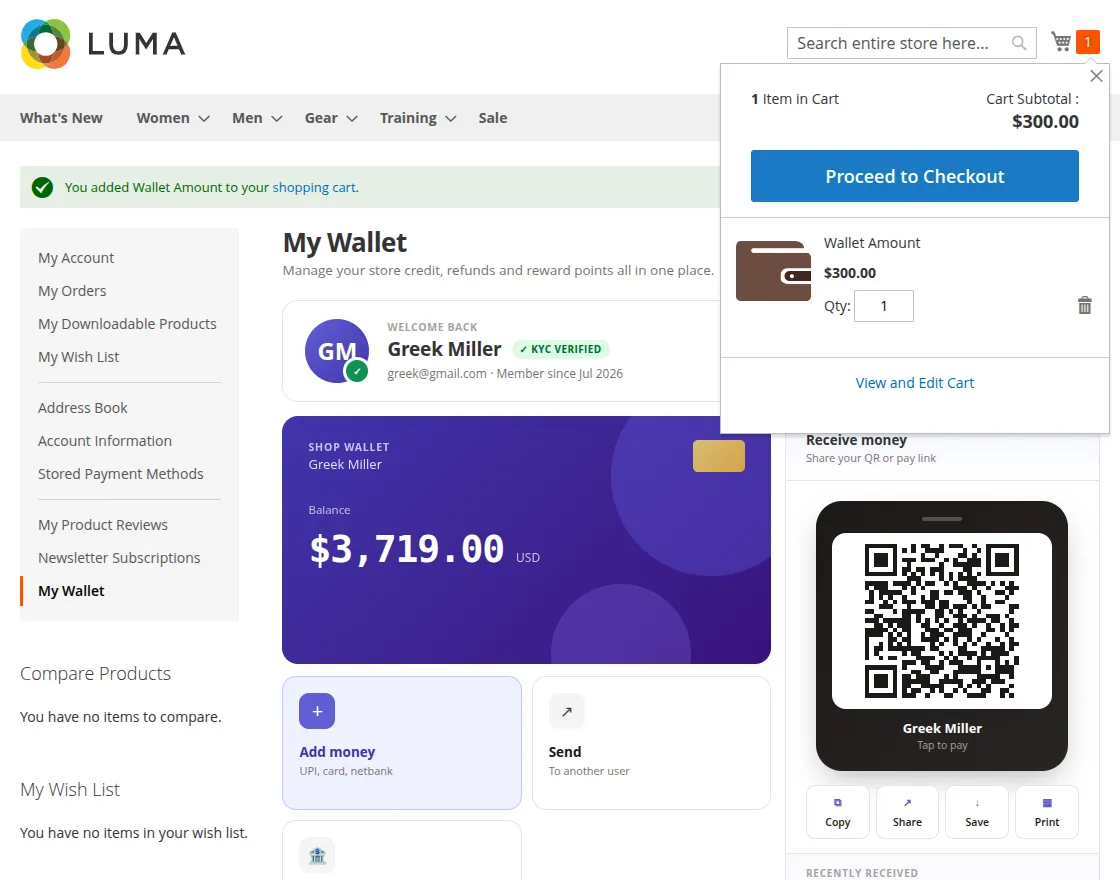
Task: Click the wallet product thumbnail
Action: (774, 271)
